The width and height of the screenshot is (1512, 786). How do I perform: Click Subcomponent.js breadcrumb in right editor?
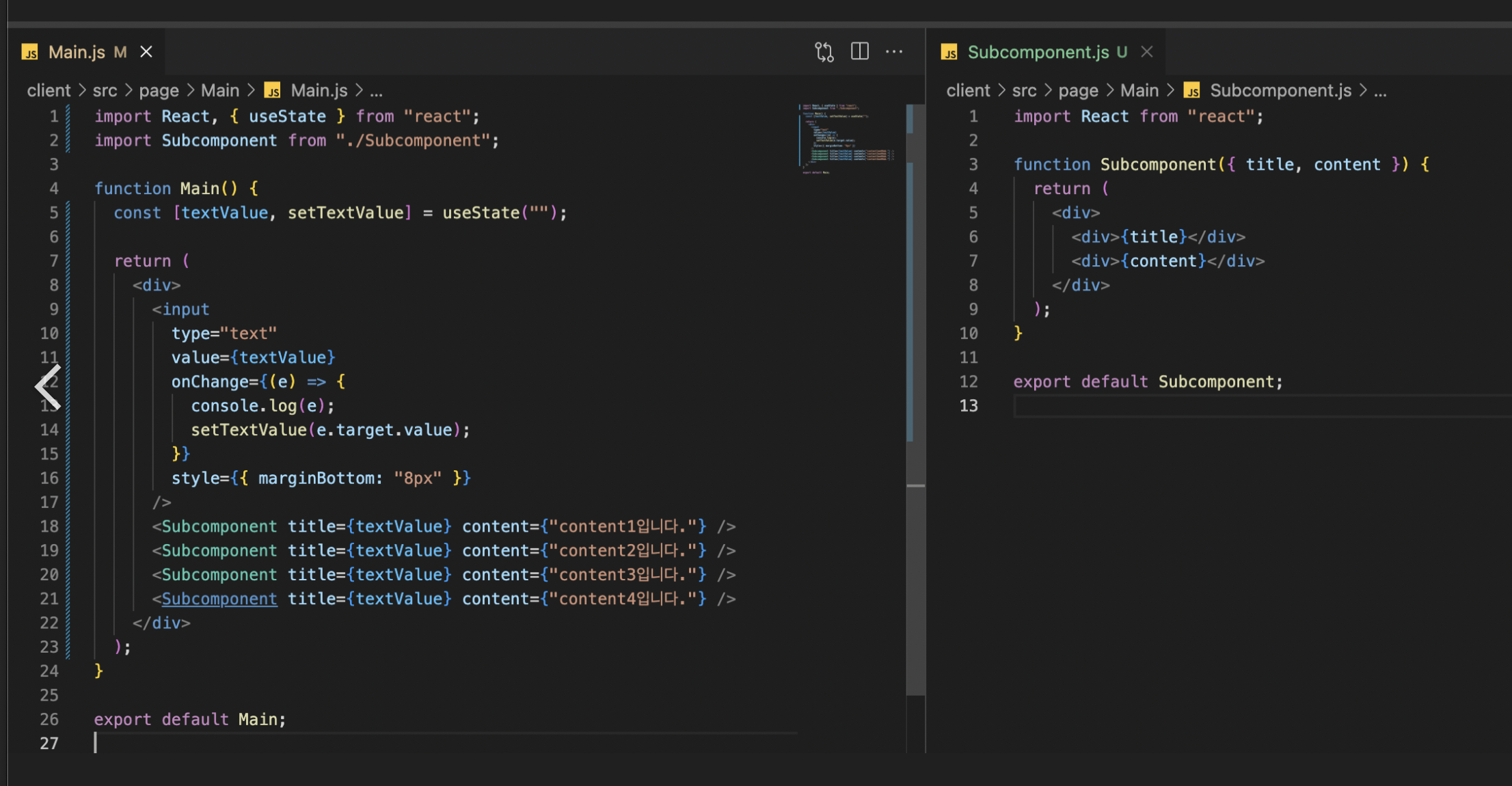click(1280, 90)
